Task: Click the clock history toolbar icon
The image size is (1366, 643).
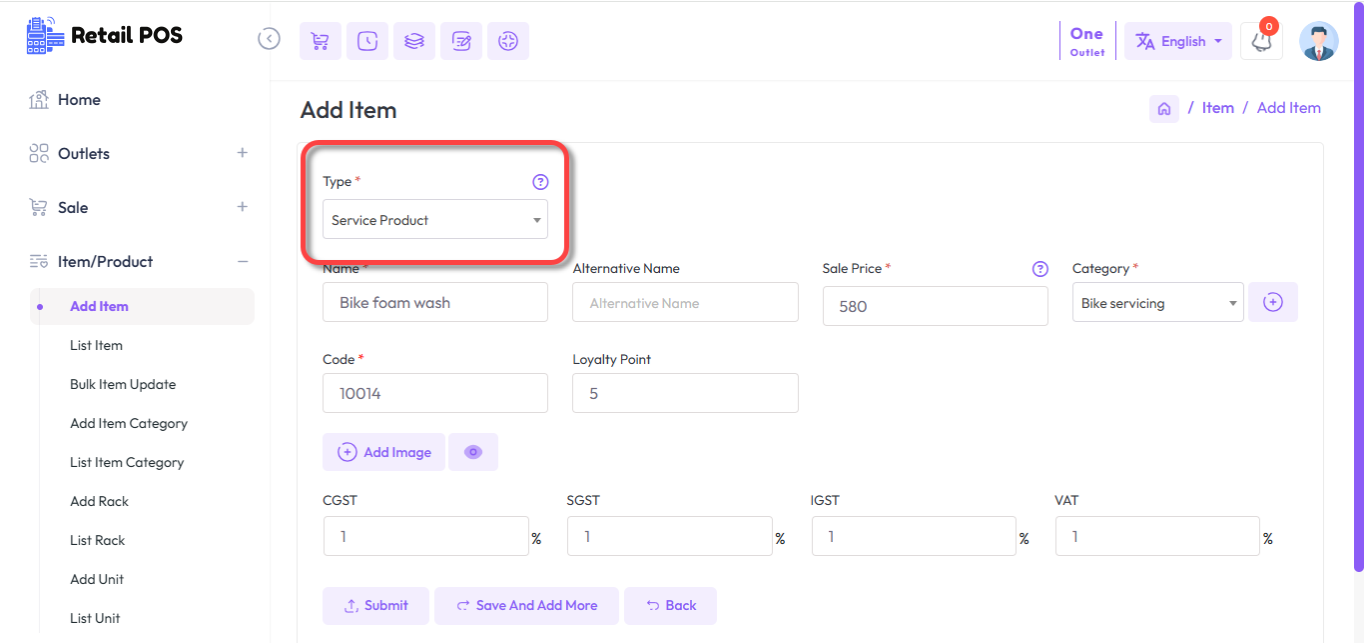Action: pos(367,41)
